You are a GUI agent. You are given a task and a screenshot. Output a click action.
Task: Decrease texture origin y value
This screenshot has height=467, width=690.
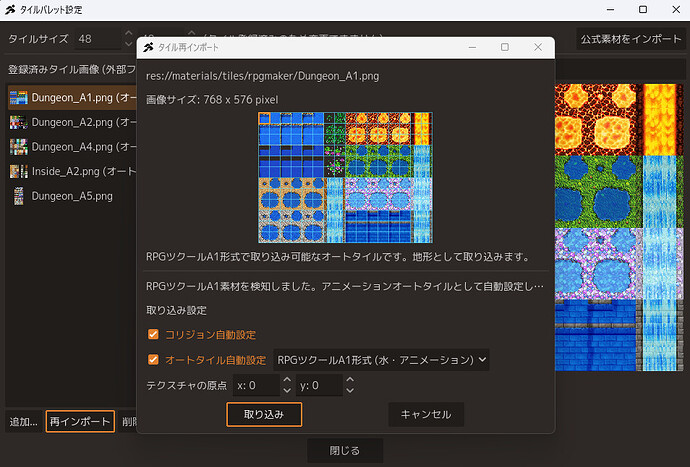point(350,390)
